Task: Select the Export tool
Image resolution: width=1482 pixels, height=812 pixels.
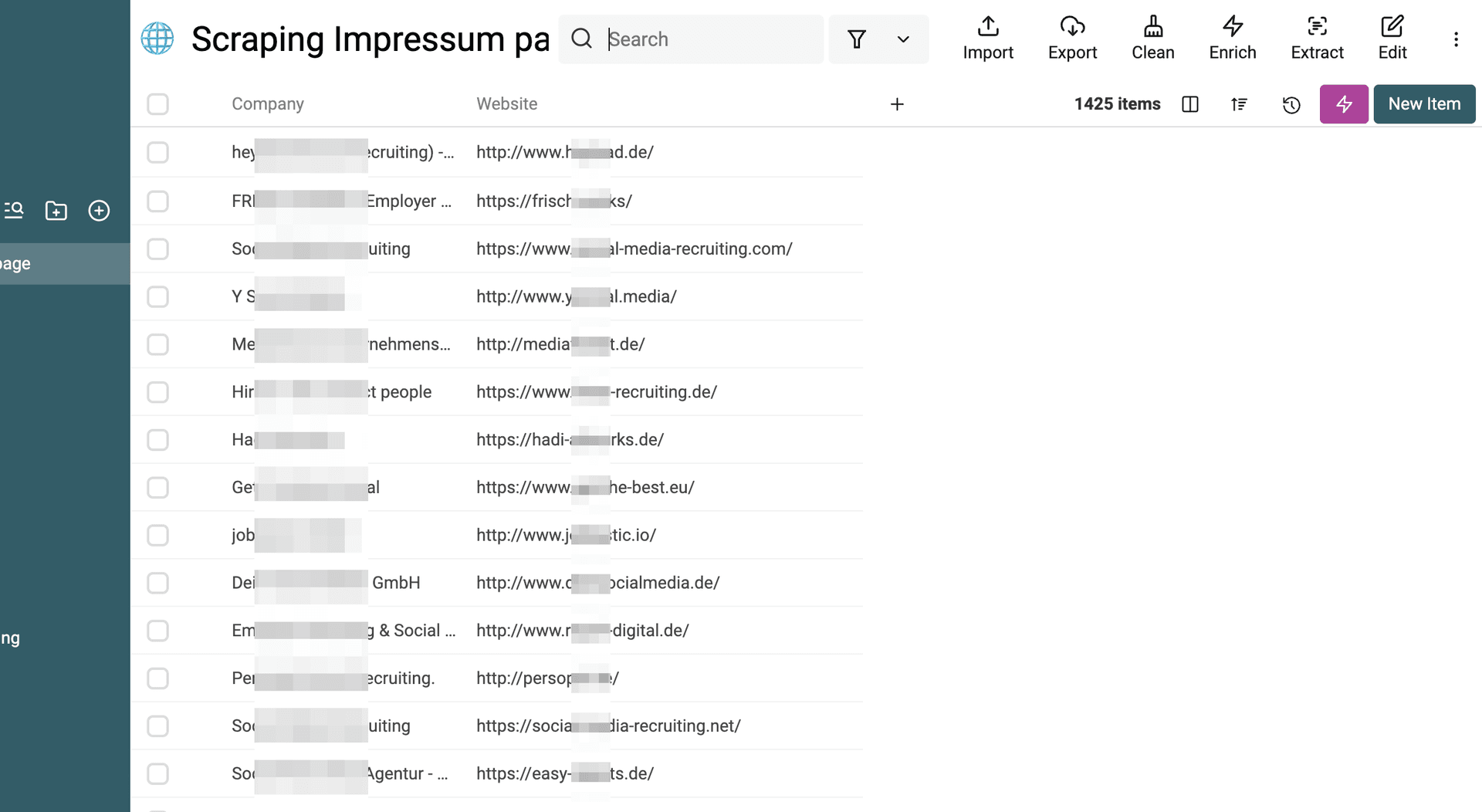Action: pos(1072,37)
